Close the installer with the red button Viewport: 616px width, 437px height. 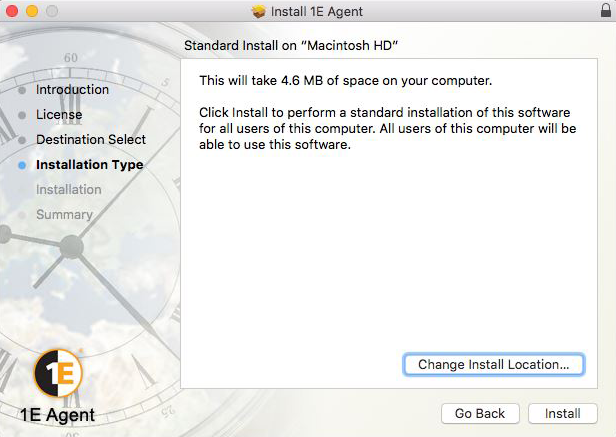click(x=13, y=11)
